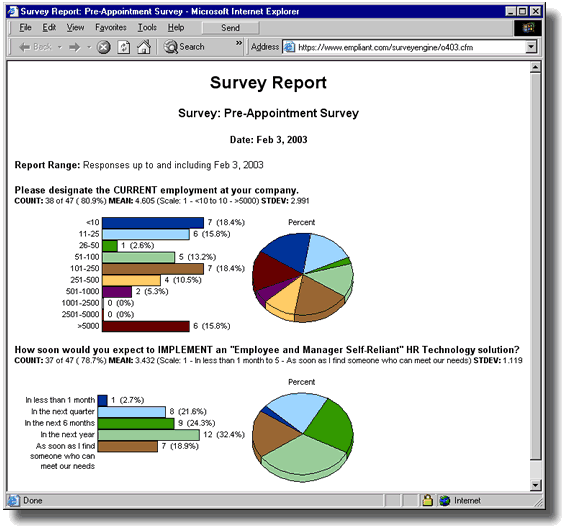Image resolution: width=564 pixels, height=526 pixels.
Task: Open the View menu
Action: [x=75, y=28]
